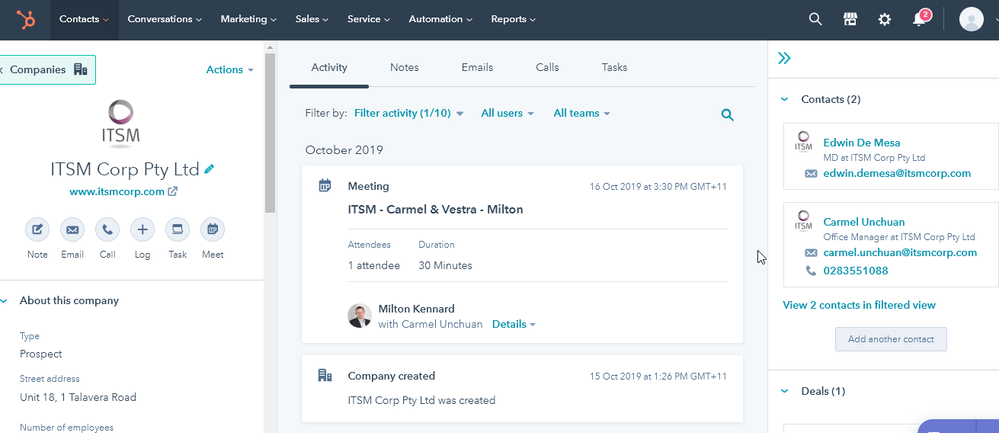Open the search magnifier in top bar
Image resolution: width=999 pixels, height=433 pixels.
pyautogui.click(x=815, y=19)
